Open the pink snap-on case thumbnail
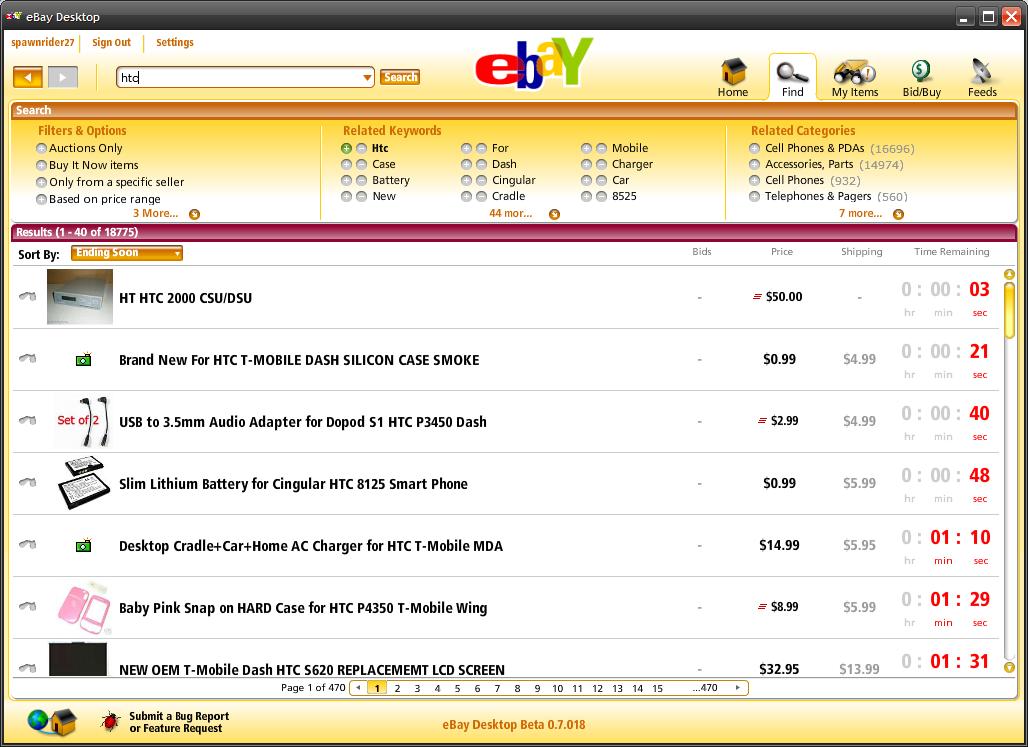The width and height of the screenshot is (1028, 747). [83, 608]
